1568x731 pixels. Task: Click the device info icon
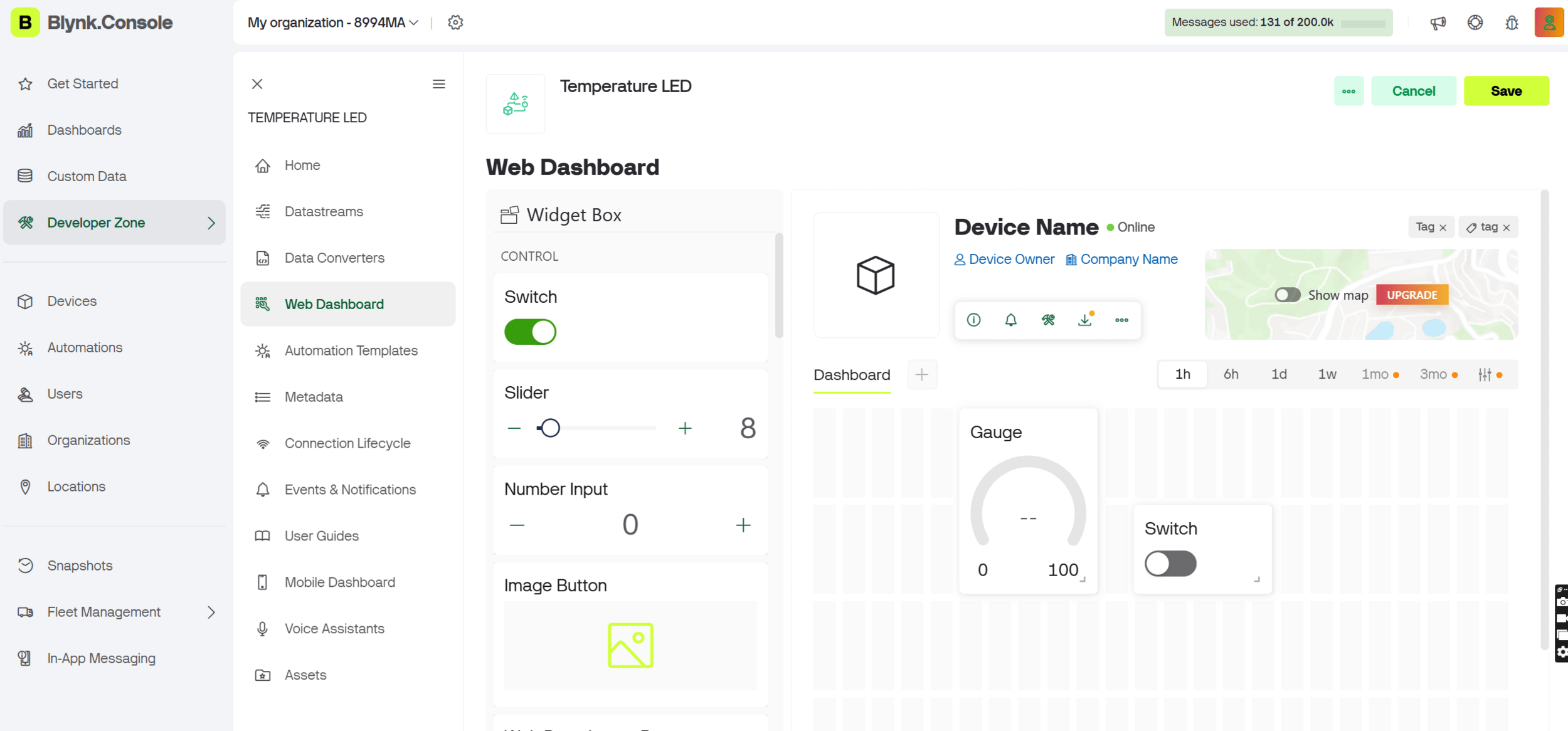click(973, 320)
